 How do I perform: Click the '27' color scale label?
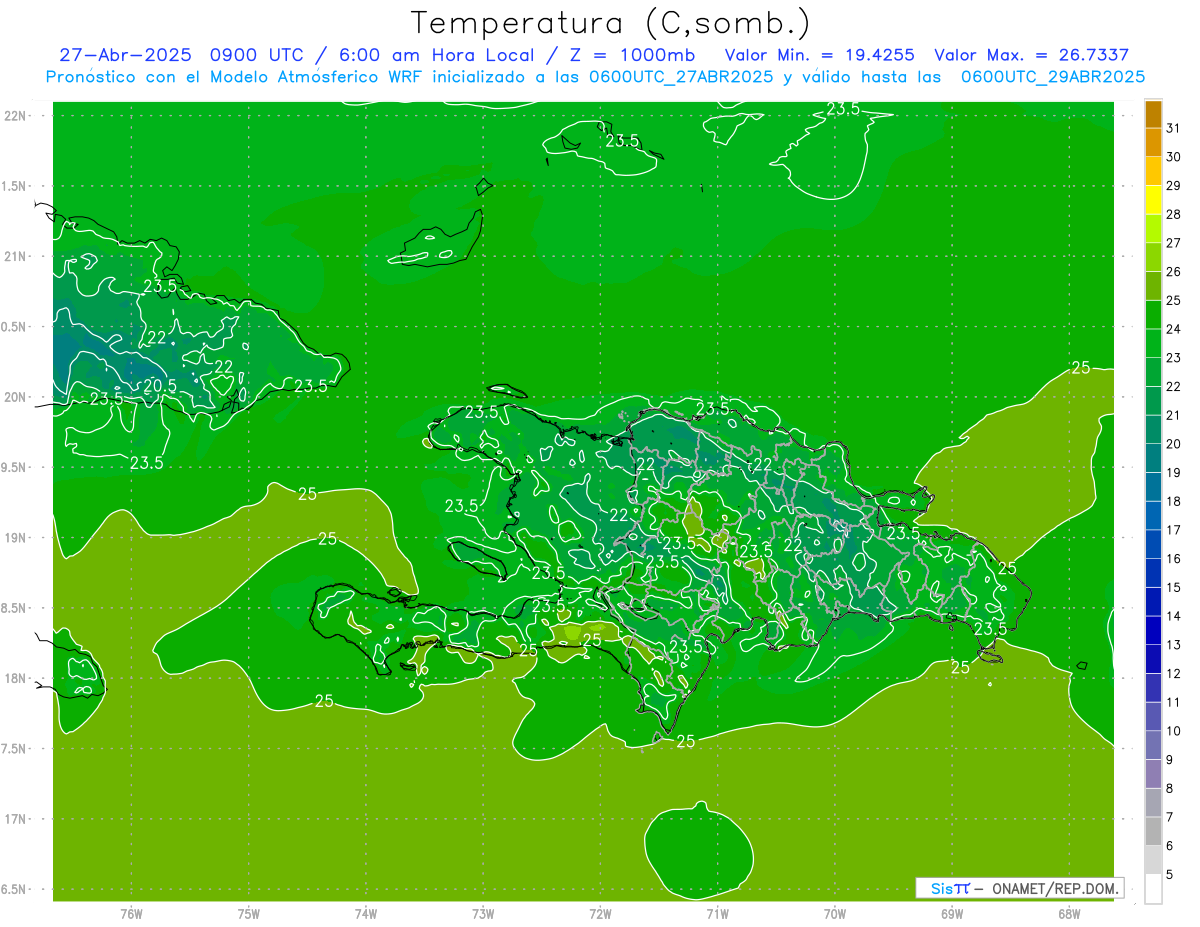[1174, 242]
